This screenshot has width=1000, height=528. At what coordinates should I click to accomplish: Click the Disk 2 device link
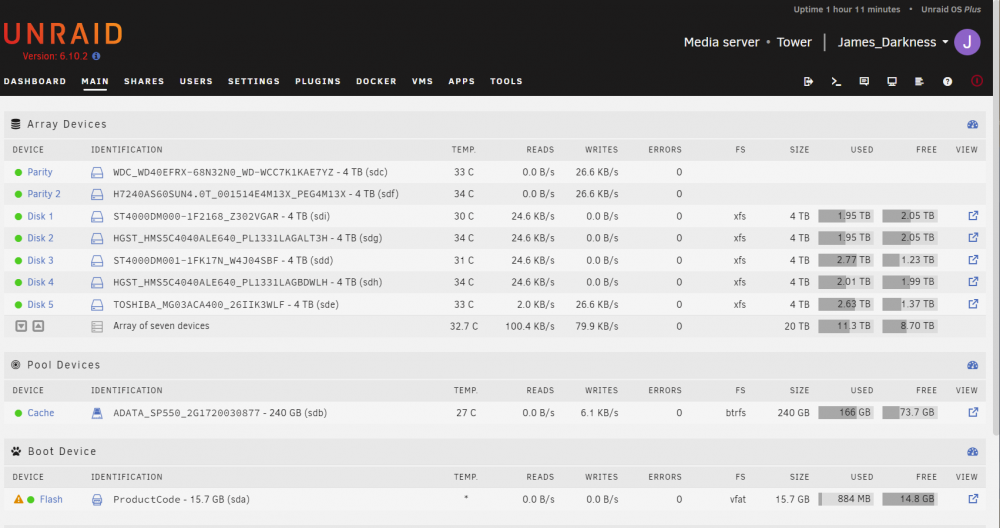(x=40, y=238)
